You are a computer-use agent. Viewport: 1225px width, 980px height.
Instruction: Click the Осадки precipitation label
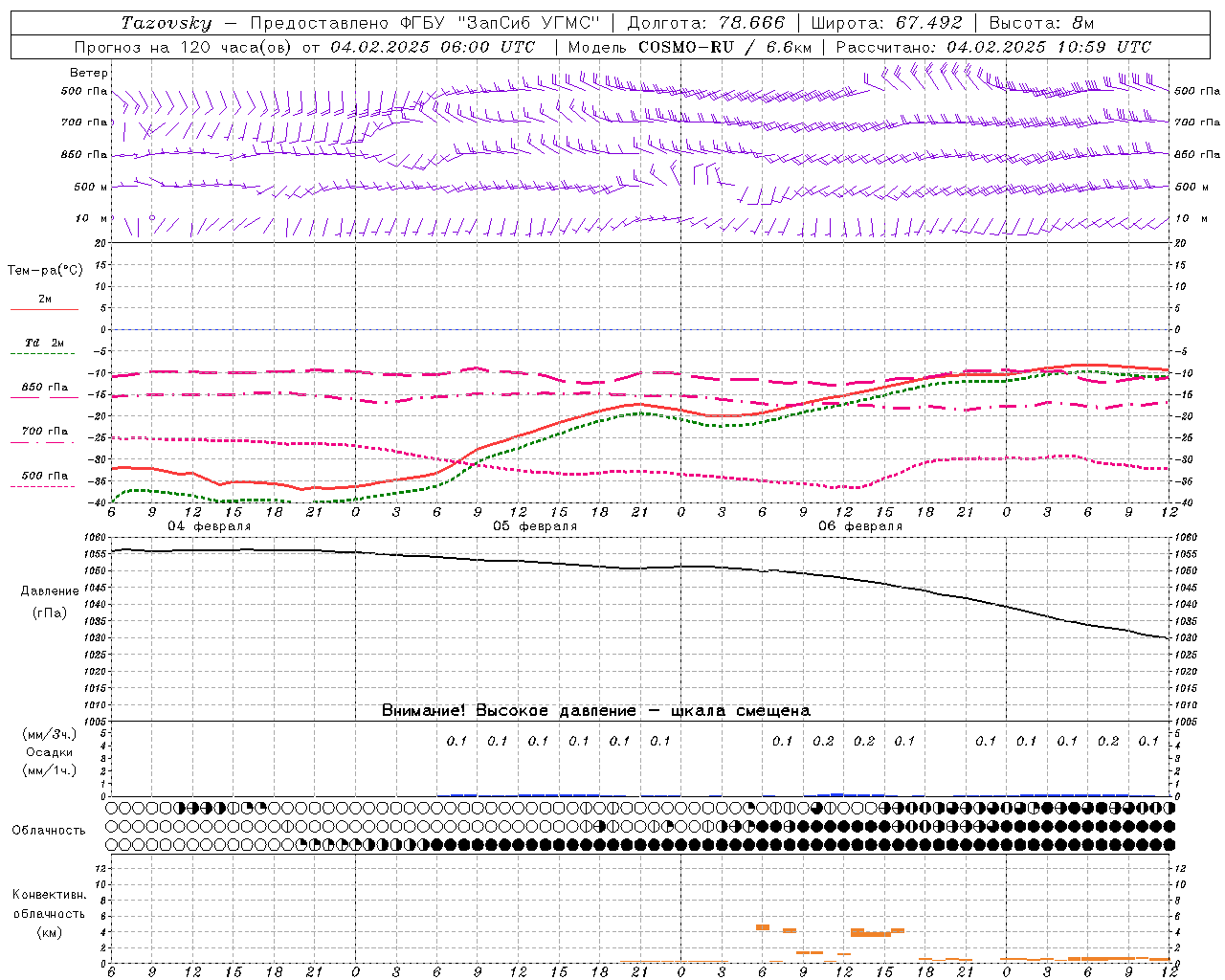50,752
